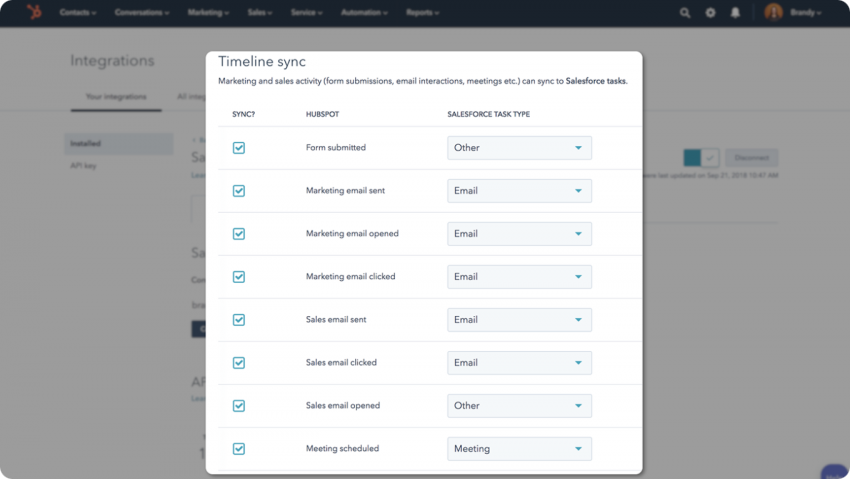This screenshot has width=850, height=479.
Task: Open the search magnifier icon
Action: (x=685, y=12)
